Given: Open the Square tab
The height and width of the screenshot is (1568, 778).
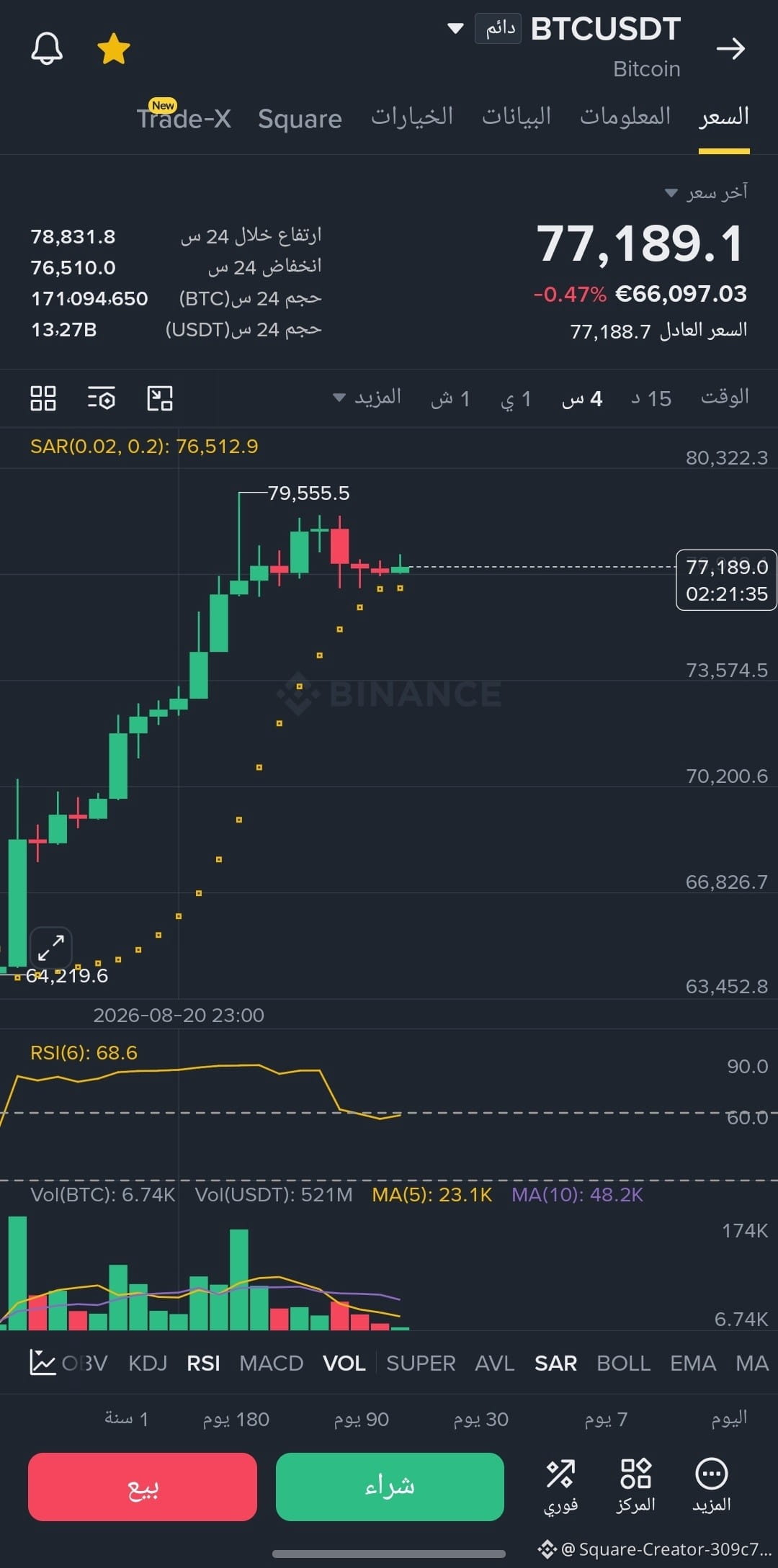Looking at the screenshot, I should click(300, 119).
